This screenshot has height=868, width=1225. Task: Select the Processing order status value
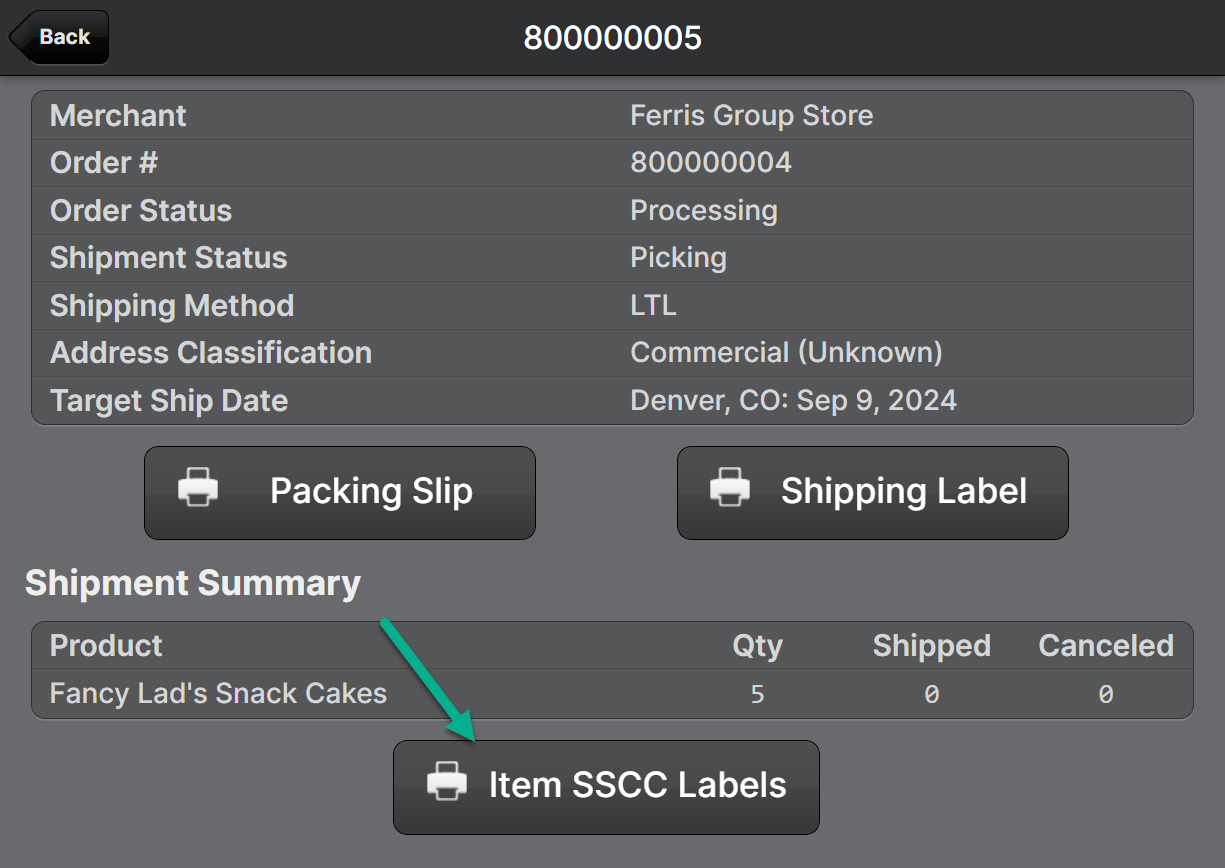[703, 211]
